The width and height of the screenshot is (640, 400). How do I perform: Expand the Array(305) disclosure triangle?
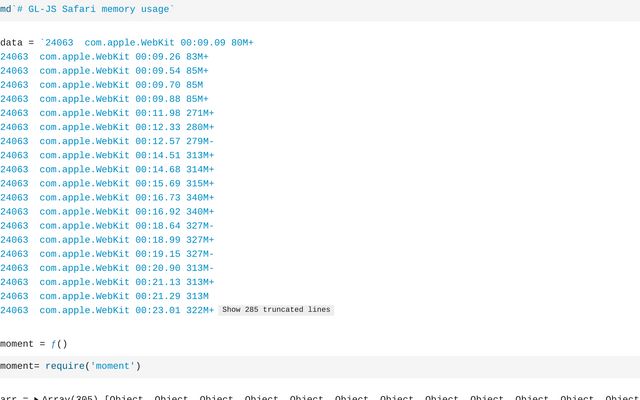pyautogui.click(x=36, y=398)
